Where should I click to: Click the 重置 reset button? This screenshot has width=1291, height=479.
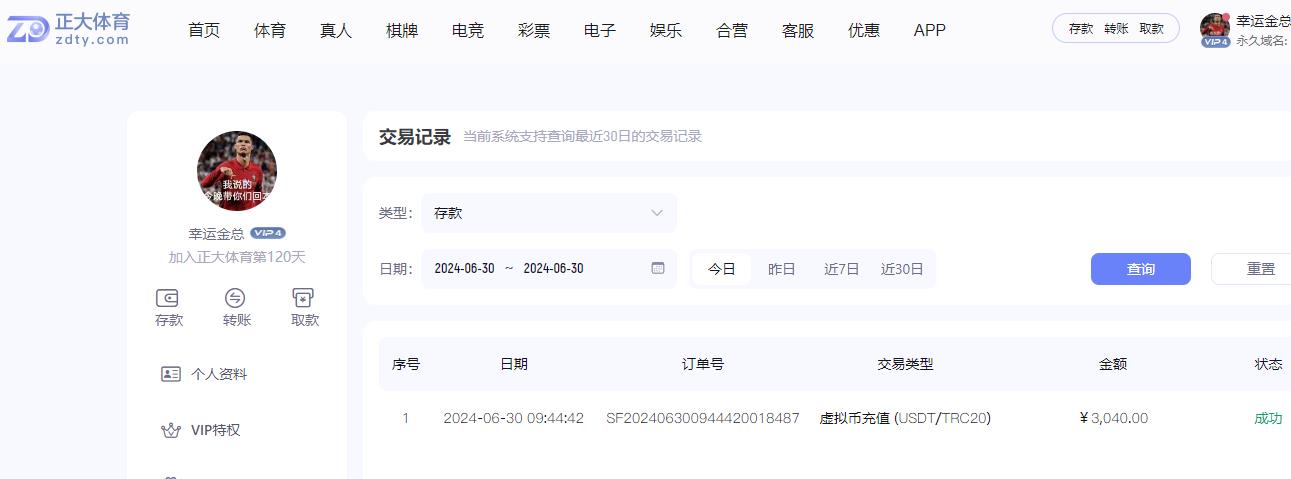(x=1251, y=269)
